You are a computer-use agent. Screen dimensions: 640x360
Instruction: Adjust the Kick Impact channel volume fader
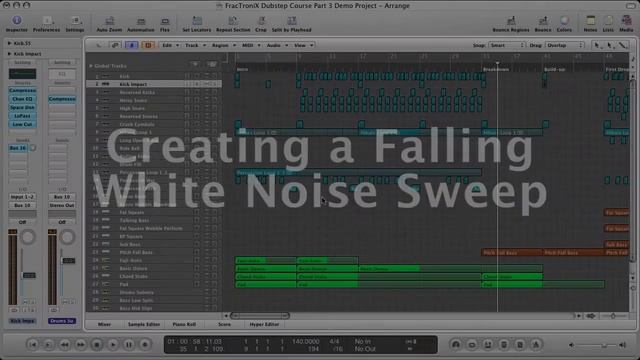29,276
